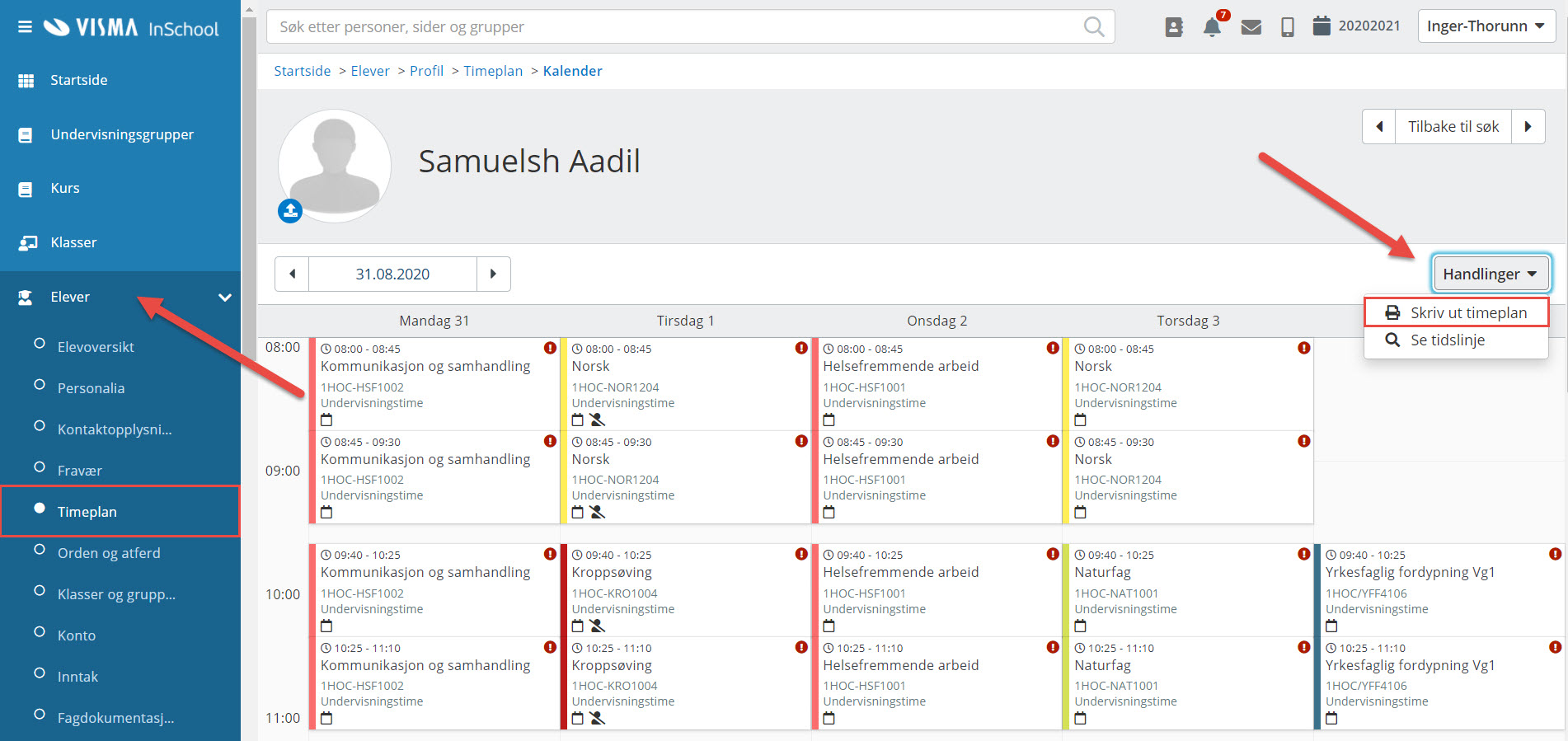Select Personalia in the Elever submenu
This screenshot has height=741, width=1568.
pyautogui.click(x=91, y=388)
